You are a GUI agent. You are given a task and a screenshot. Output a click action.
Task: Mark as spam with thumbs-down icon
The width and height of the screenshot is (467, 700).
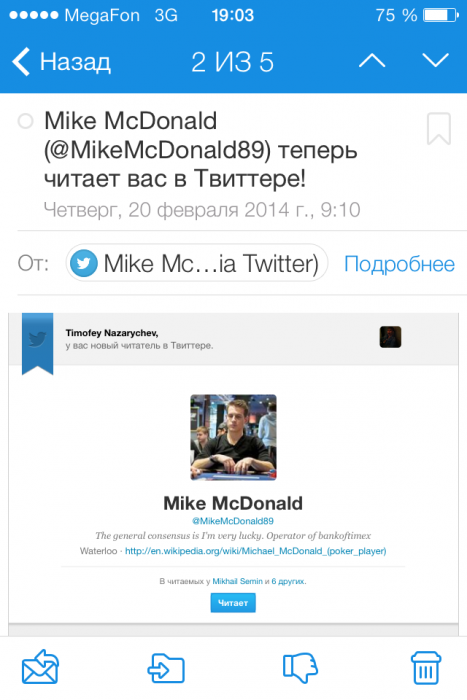(x=300, y=668)
